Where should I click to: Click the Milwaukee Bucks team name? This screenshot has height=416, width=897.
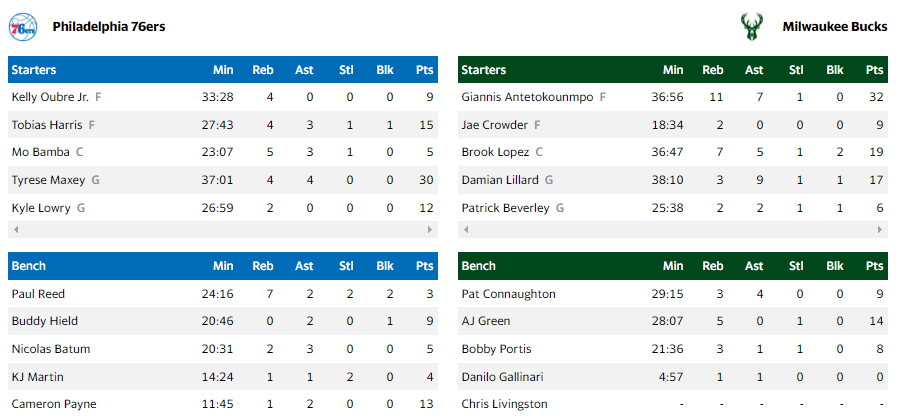click(834, 27)
